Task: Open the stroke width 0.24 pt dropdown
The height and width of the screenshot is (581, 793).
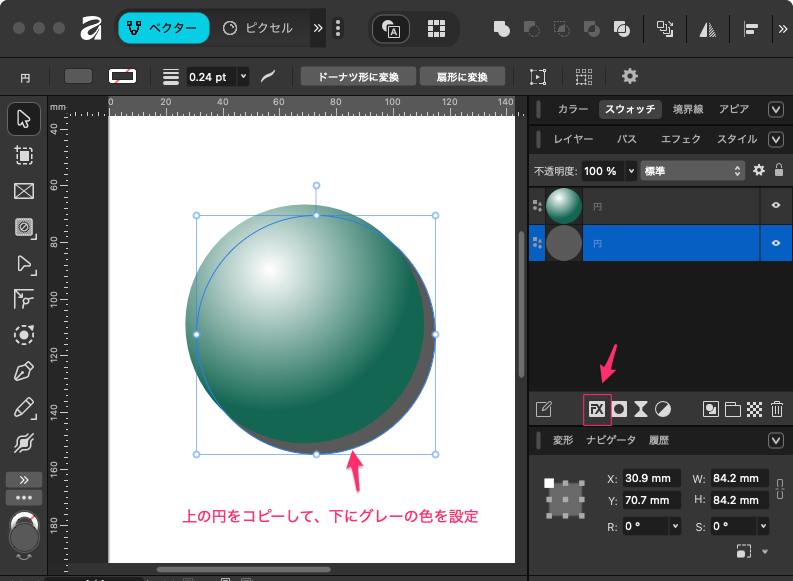Action: (243, 76)
